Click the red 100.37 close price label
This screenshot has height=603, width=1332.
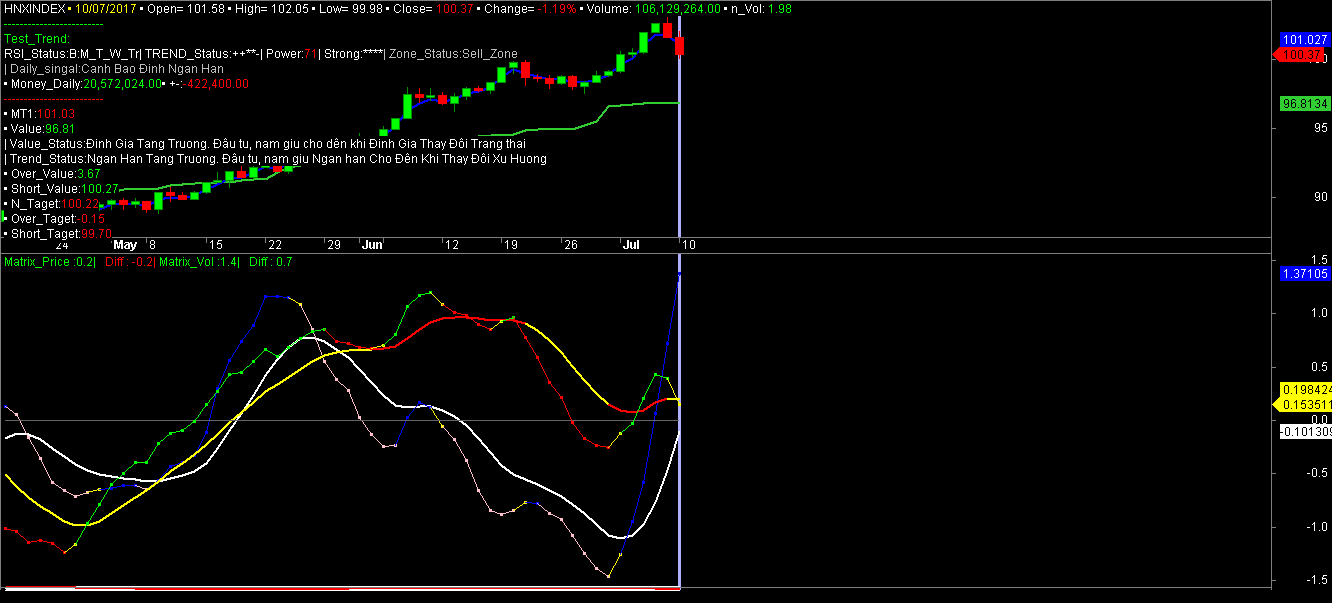click(x=1303, y=55)
